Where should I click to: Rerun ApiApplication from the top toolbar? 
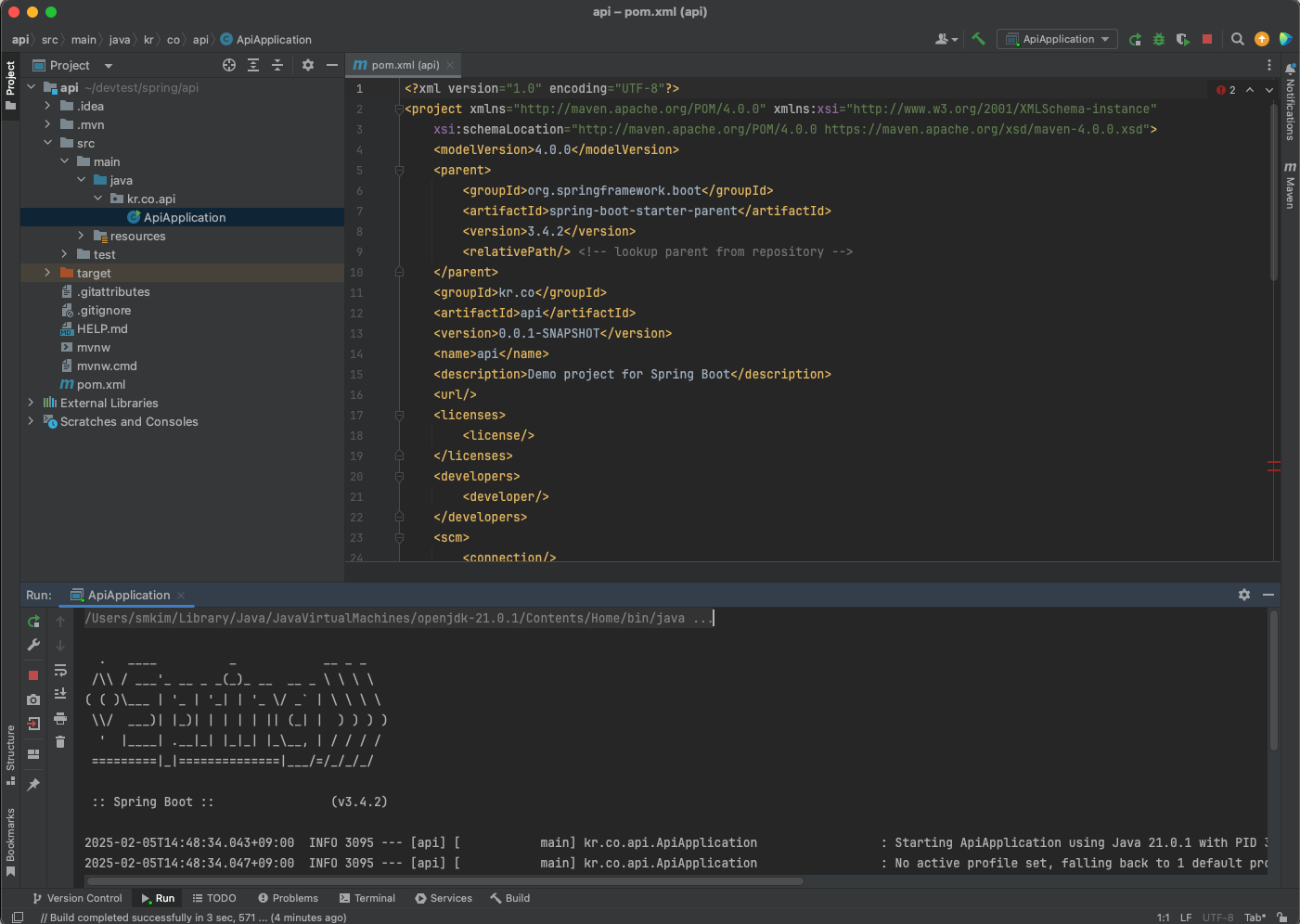[x=1135, y=39]
